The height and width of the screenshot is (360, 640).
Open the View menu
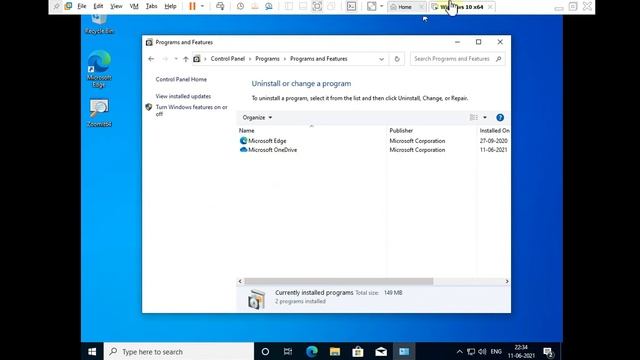tap(116, 6)
